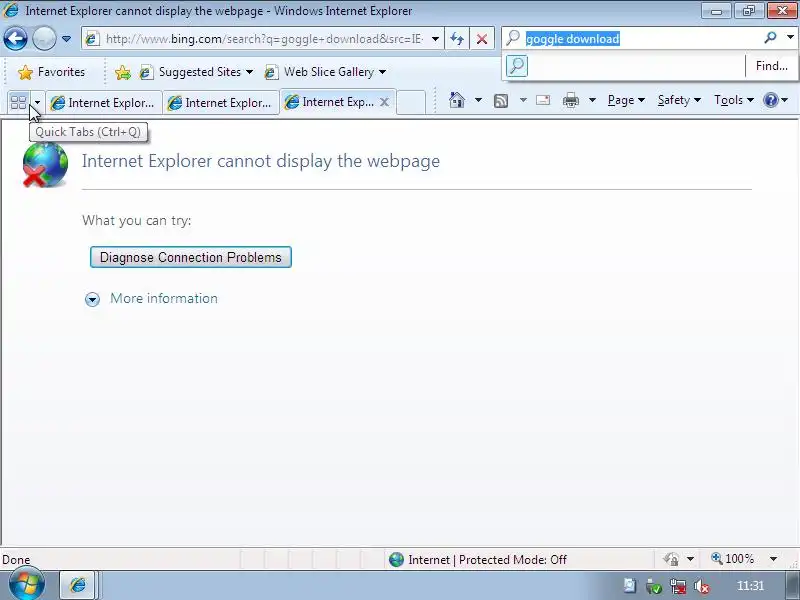Image resolution: width=800 pixels, height=600 pixels.
Task: Close the active tab with X
Action: pos(385,102)
